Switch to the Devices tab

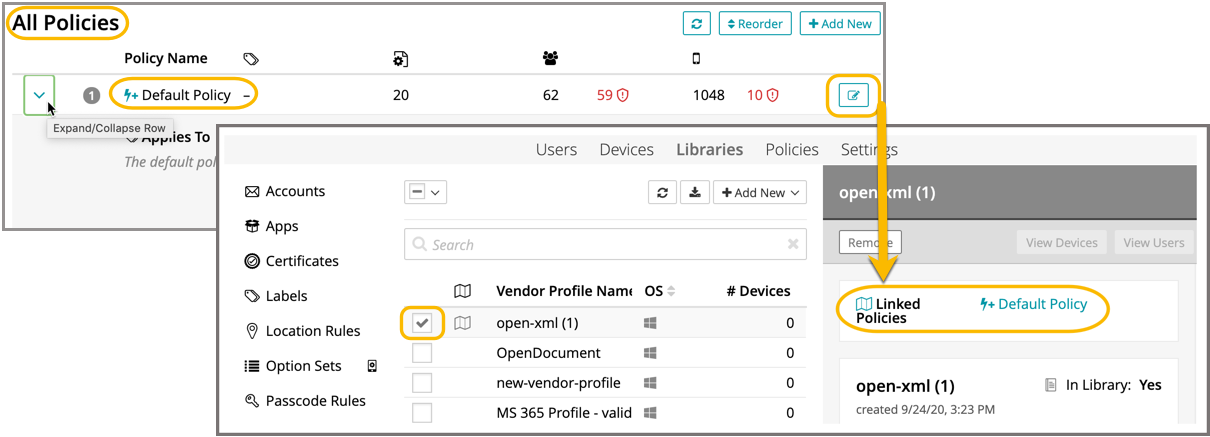click(x=626, y=149)
